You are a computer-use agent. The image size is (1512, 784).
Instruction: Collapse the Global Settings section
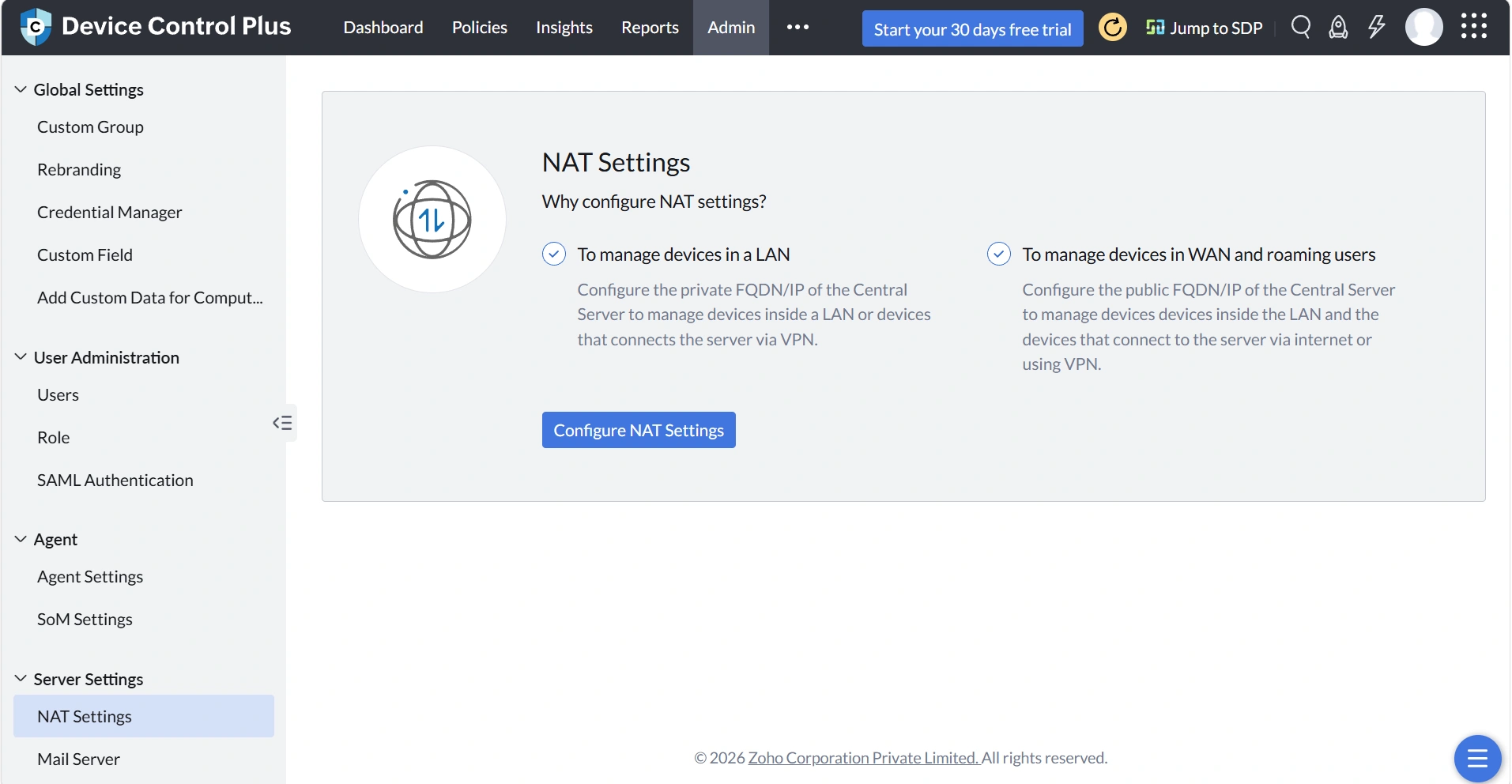click(x=21, y=90)
